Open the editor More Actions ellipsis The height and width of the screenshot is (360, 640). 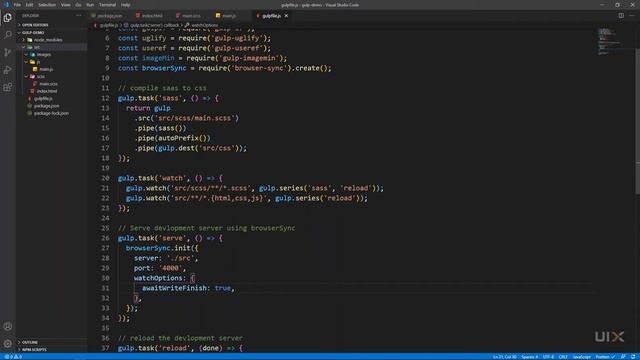tap(632, 16)
